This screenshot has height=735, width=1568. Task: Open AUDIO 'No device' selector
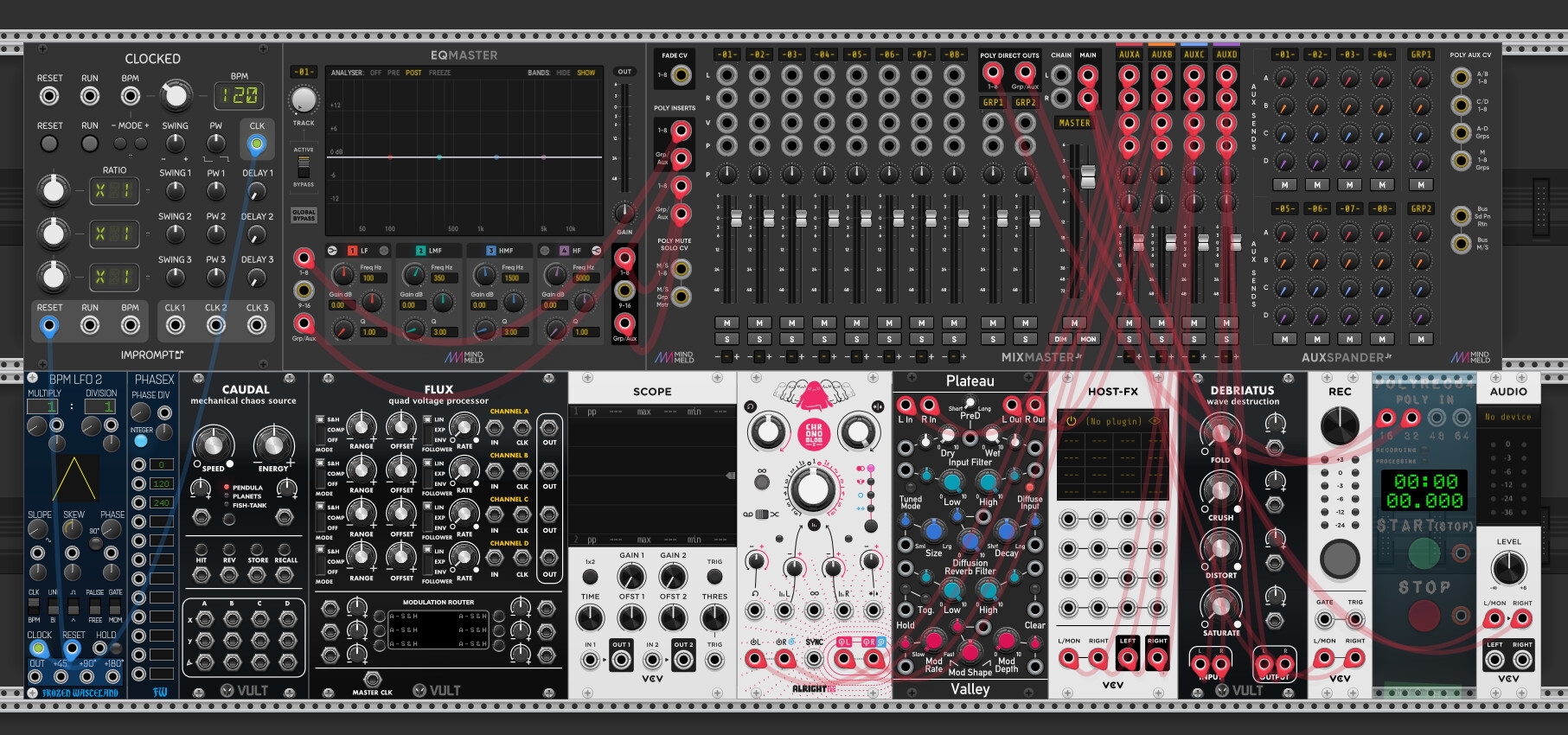(x=1508, y=417)
